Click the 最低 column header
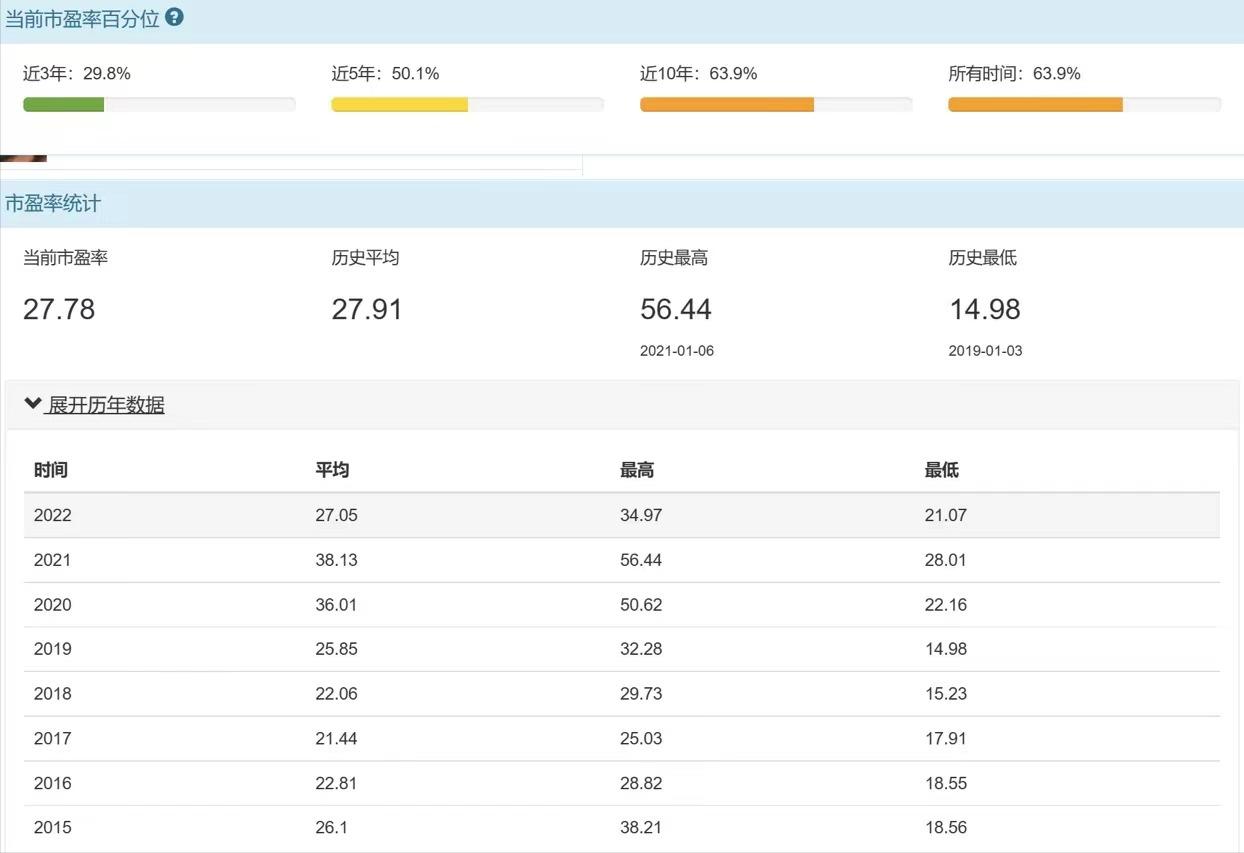 click(x=942, y=470)
